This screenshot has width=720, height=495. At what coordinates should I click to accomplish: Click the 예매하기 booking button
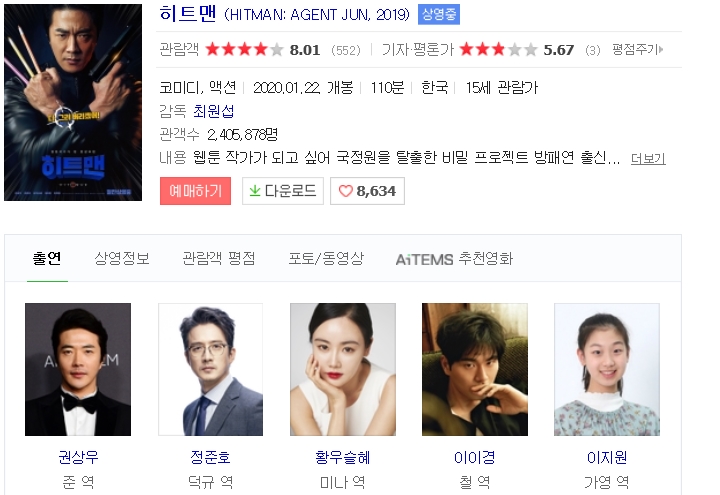coord(196,191)
